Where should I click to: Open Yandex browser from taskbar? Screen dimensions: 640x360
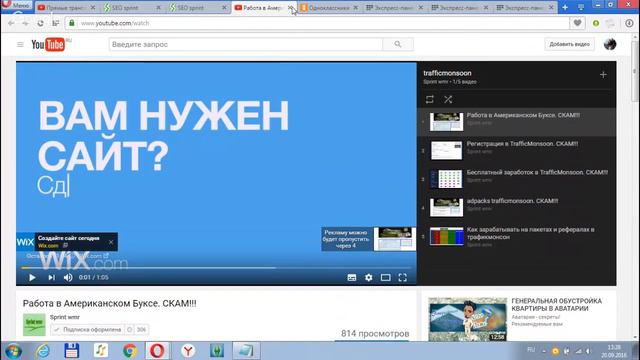(188, 351)
